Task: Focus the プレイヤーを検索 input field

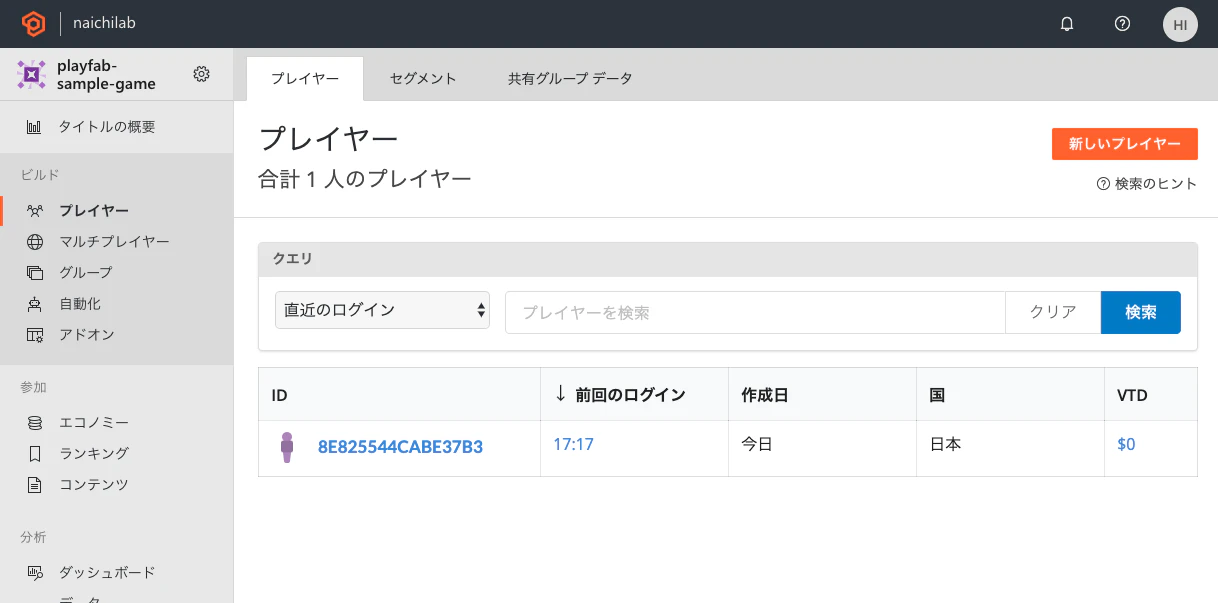Action: pyautogui.click(x=755, y=312)
